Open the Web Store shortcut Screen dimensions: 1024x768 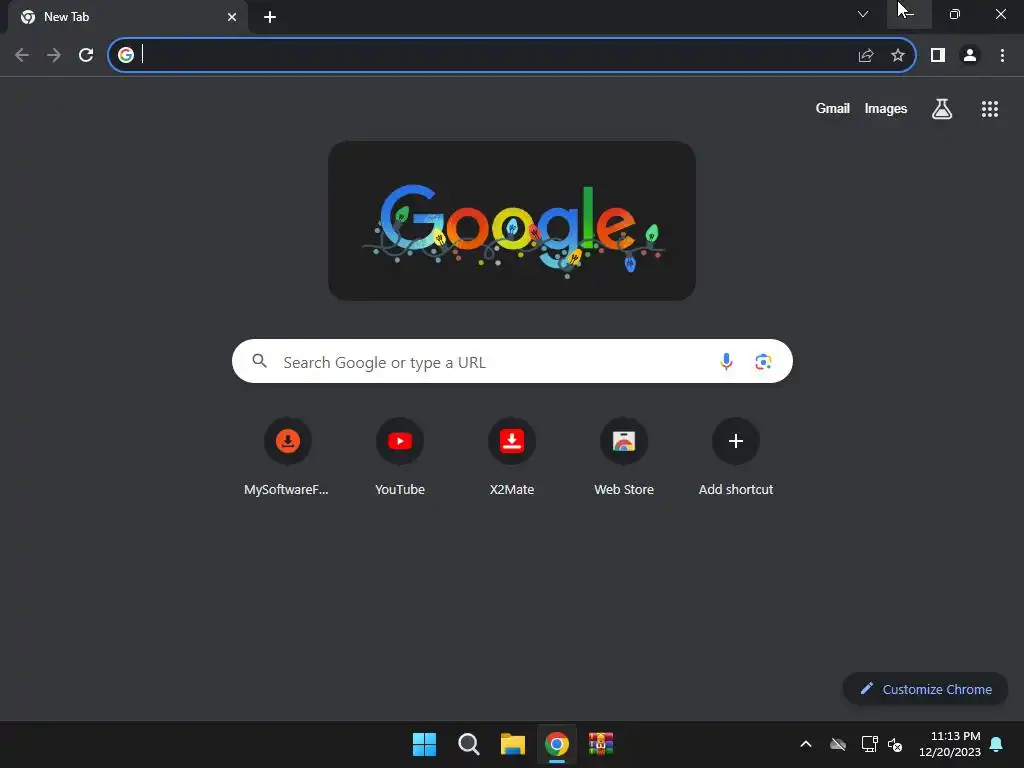pyautogui.click(x=624, y=457)
